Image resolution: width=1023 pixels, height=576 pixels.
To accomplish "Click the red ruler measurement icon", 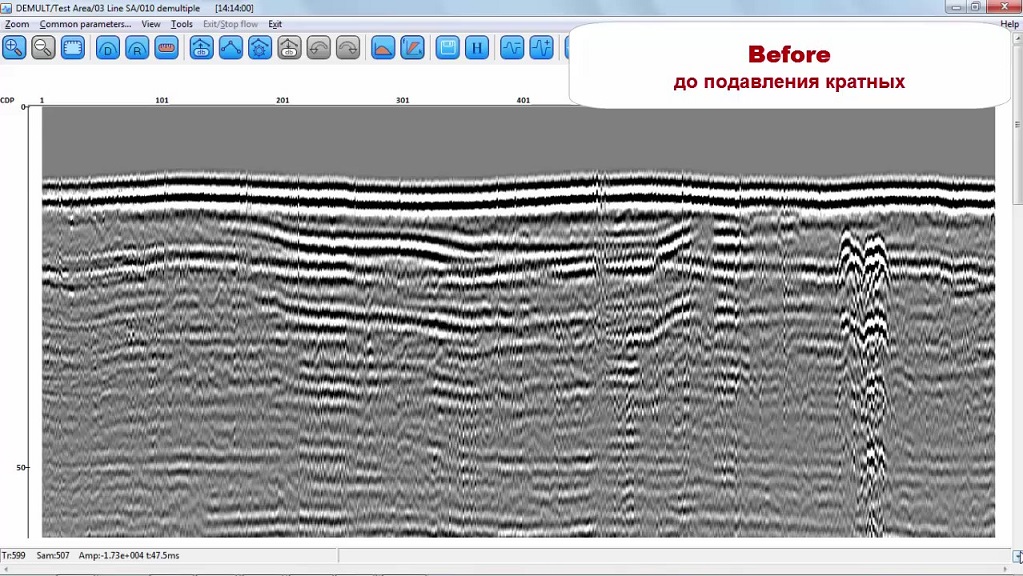I will click(166, 48).
